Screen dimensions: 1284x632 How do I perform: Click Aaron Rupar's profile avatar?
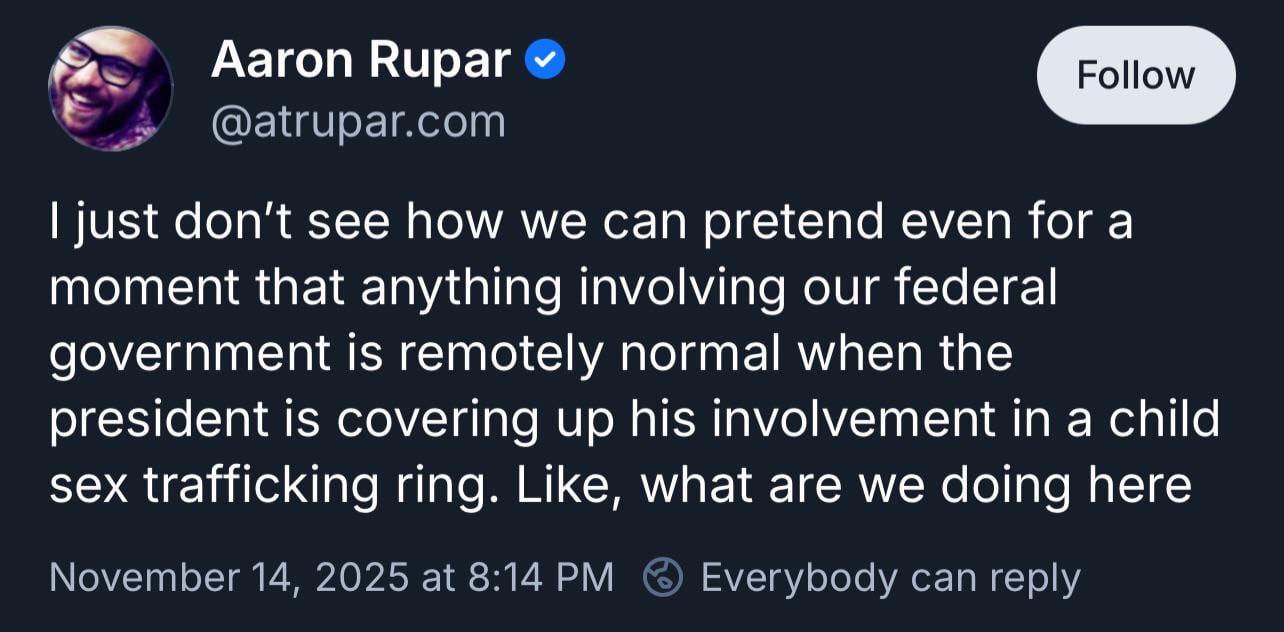(110, 88)
